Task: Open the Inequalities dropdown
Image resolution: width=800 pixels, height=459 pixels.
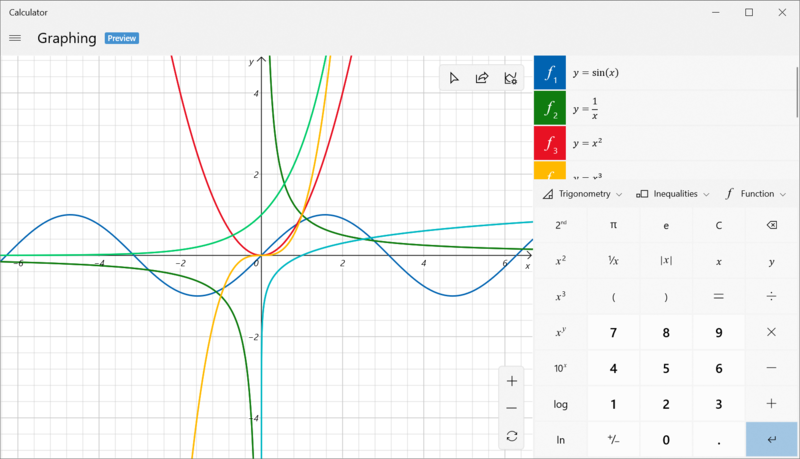Action: [673, 194]
